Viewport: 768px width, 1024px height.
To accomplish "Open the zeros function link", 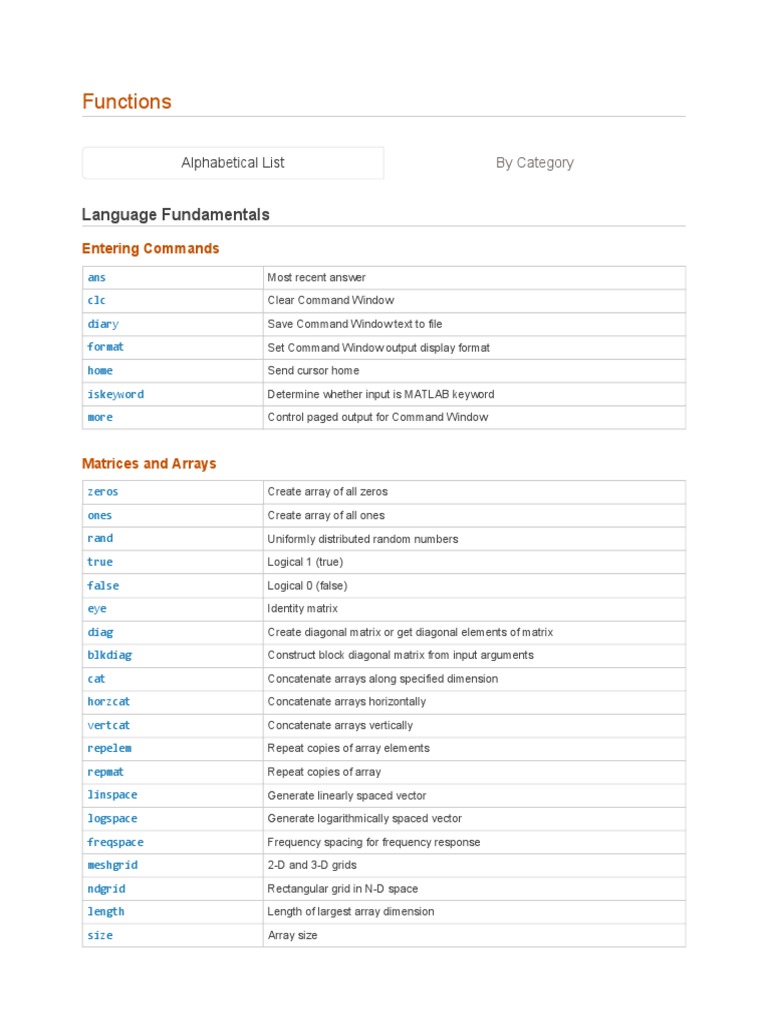I will [102, 492].
